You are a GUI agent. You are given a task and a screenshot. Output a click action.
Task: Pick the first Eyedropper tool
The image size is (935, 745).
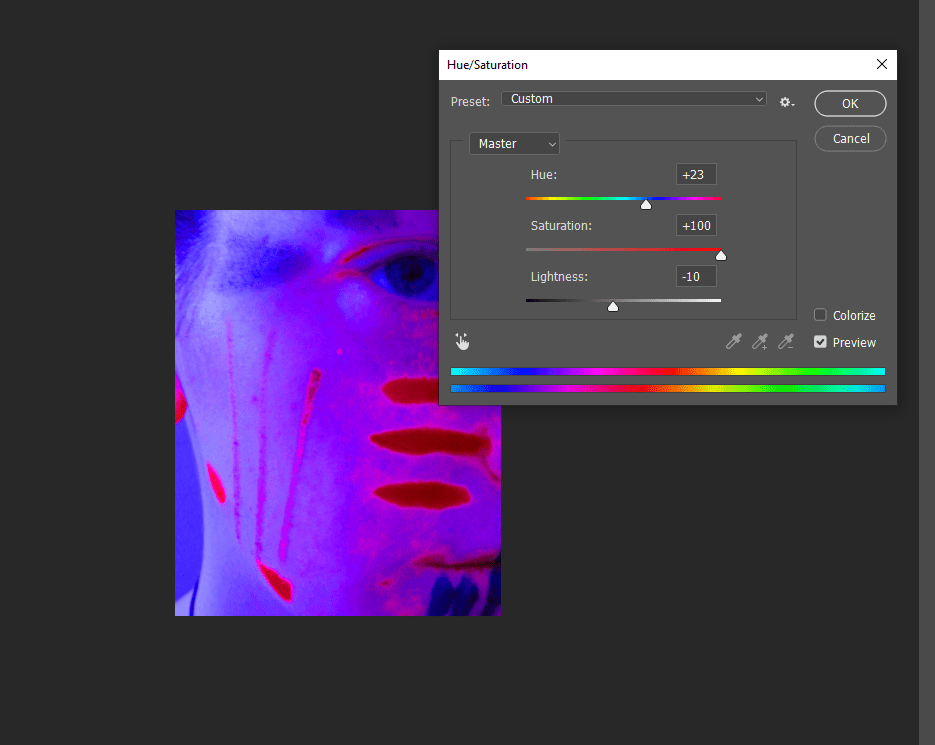pos(734,342)
